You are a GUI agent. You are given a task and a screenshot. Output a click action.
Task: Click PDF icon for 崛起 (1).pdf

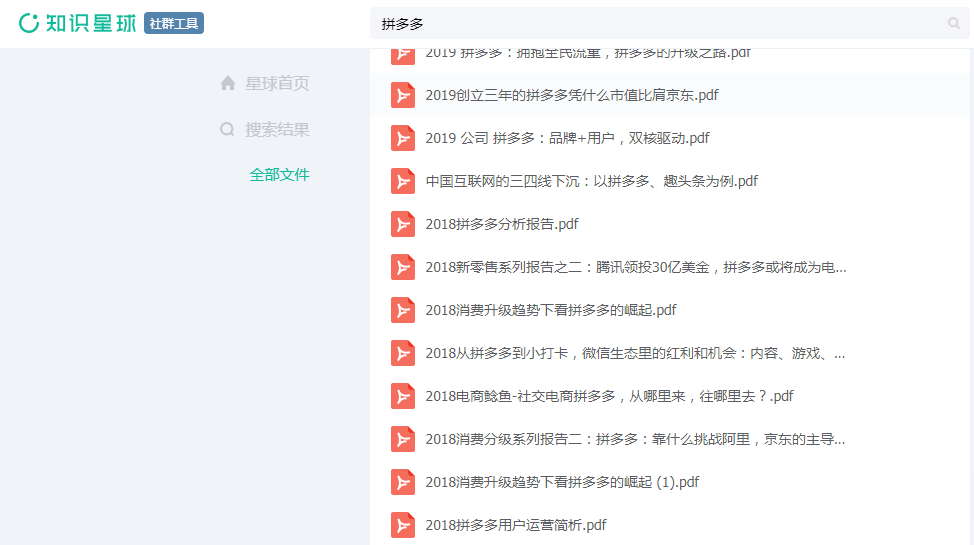click(403, 482)
